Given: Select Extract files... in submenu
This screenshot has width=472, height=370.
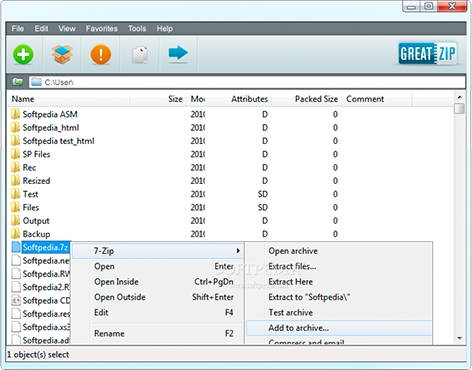Looking at the screenshot, I should pyautogui.click(x=339, y=266).
